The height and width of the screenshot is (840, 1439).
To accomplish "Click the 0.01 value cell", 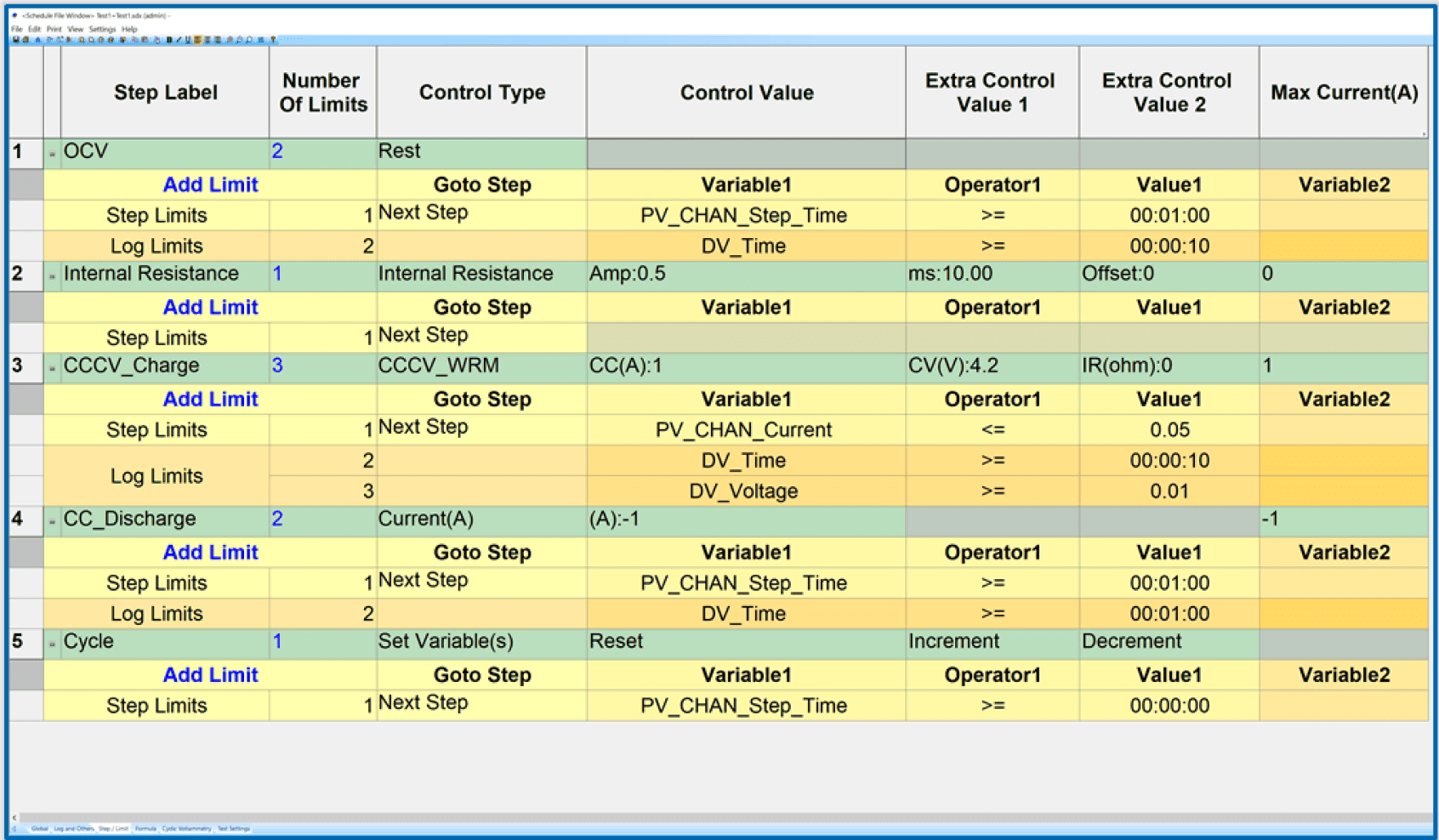I will click(1169, 491).
